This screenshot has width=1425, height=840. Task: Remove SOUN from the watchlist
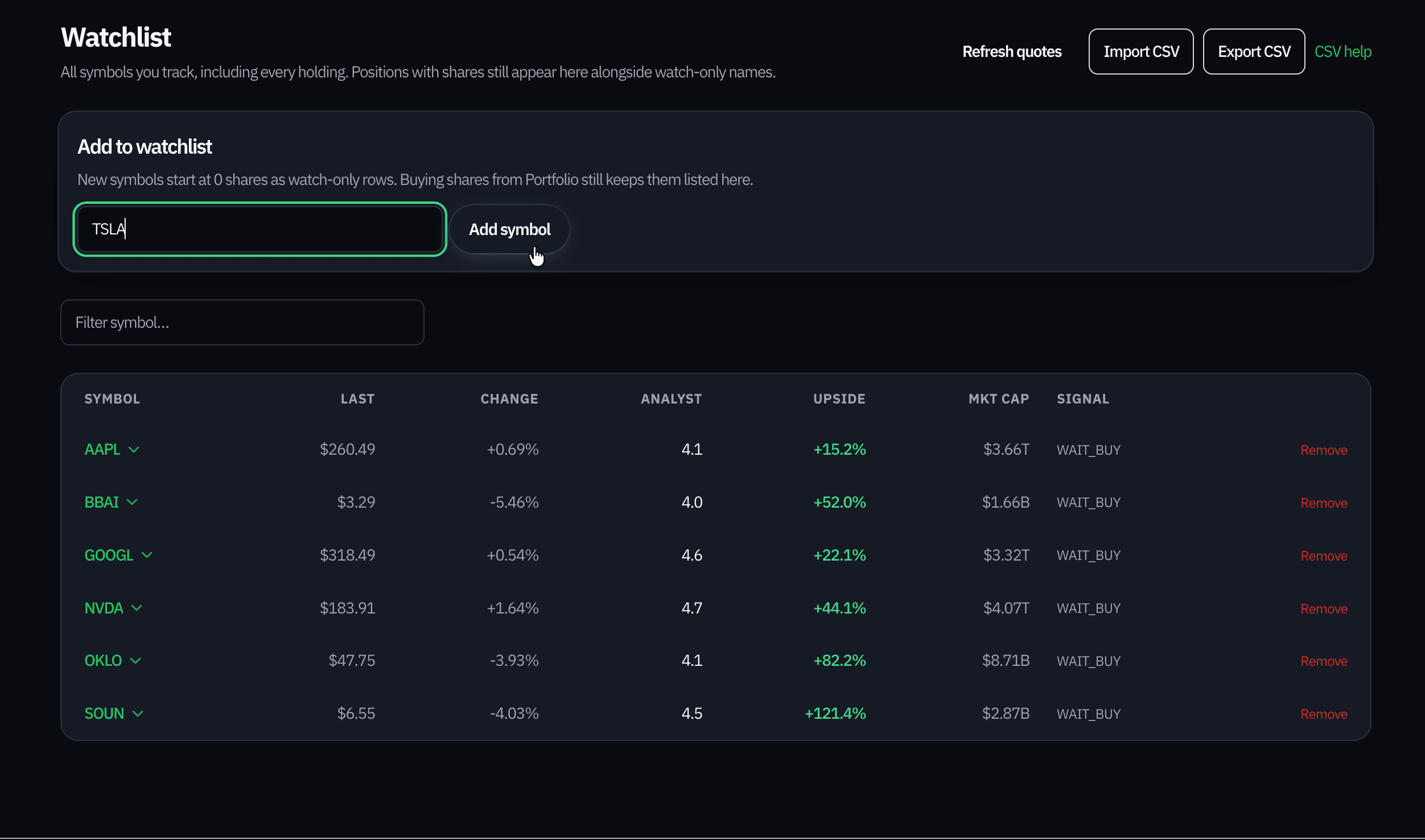click(1324, 714)
